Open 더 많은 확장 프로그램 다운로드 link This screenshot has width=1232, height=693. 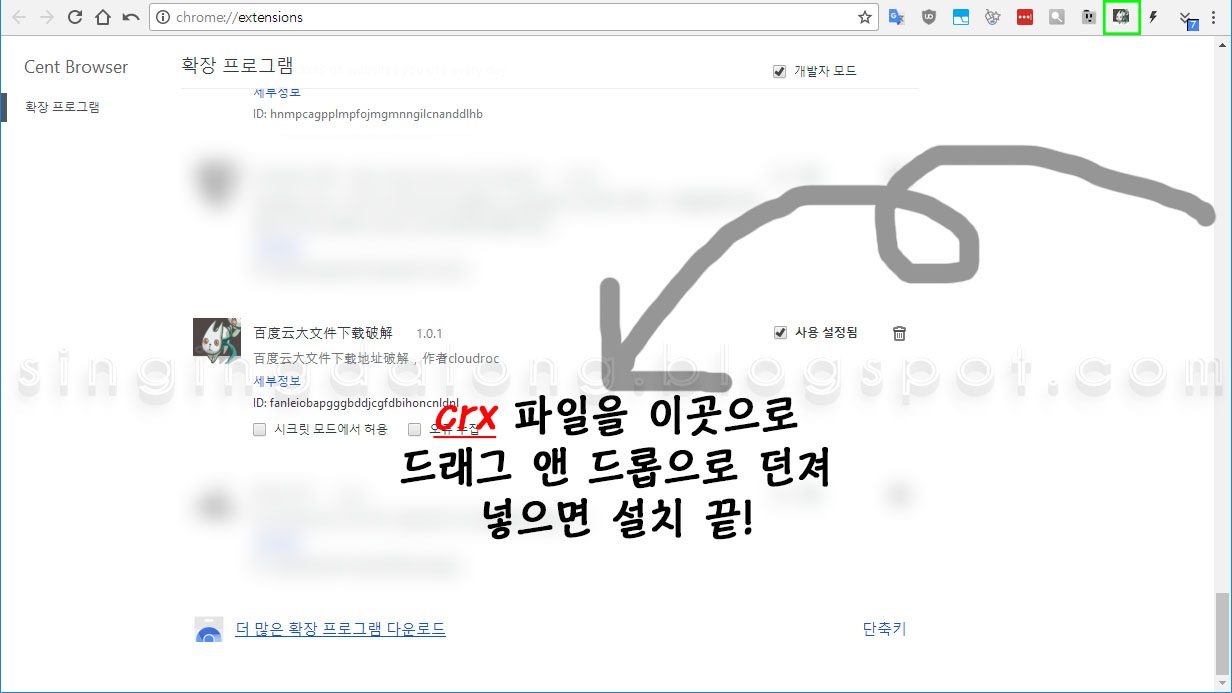pyautogui.click(x=340, y=629)
